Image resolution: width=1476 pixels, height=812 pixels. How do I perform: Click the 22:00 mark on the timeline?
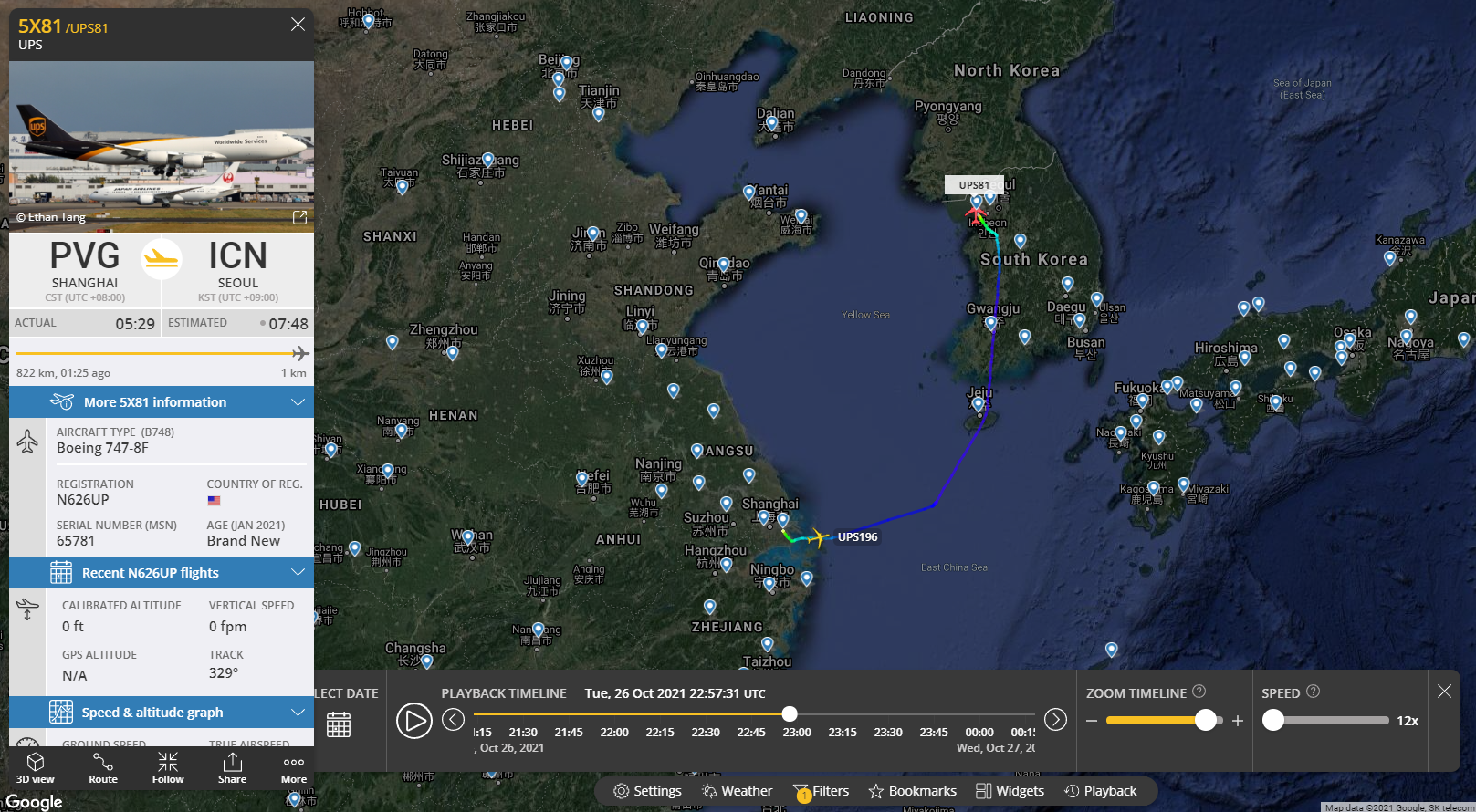[614, 732]
